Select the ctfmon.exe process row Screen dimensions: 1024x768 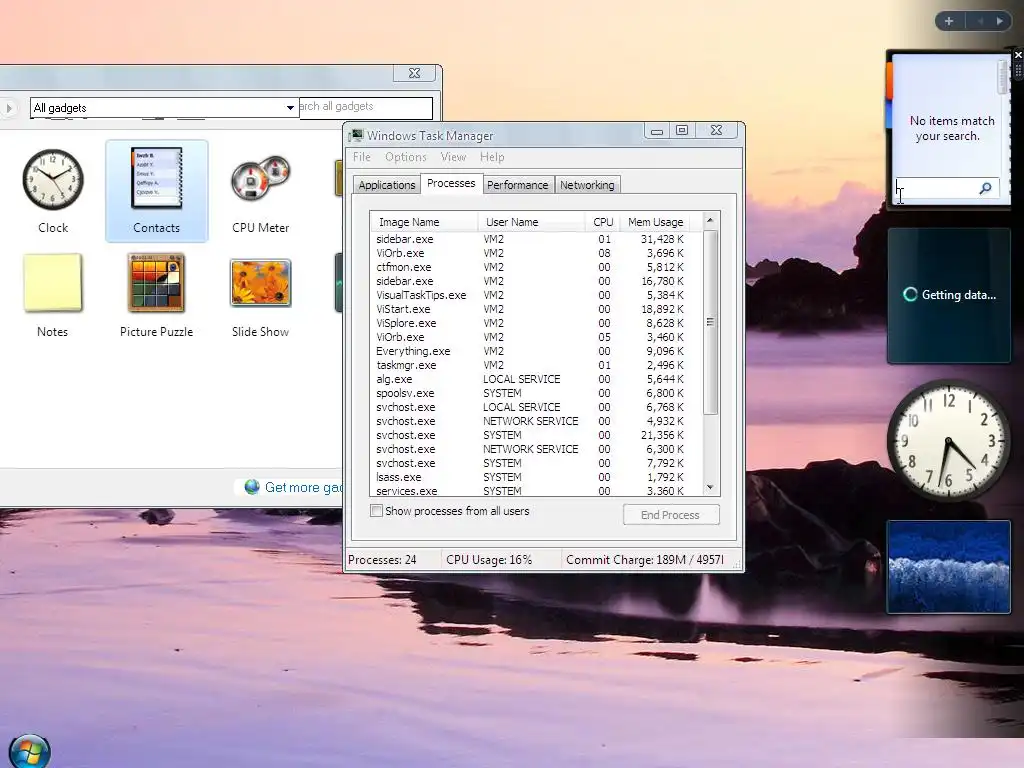(537, 267)
